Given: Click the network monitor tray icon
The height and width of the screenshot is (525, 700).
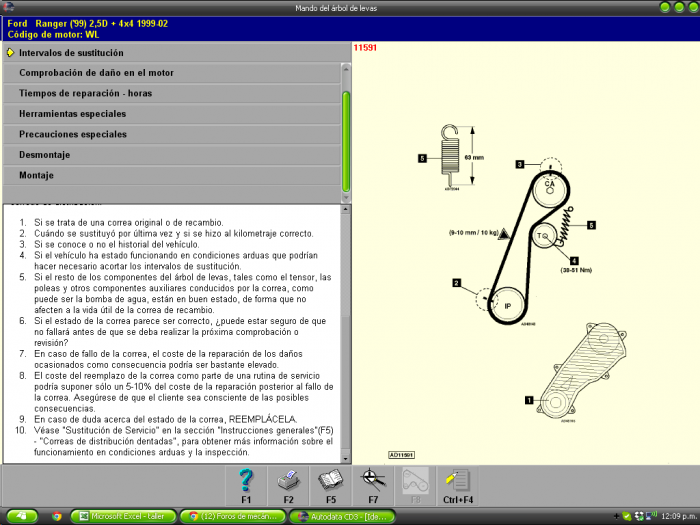Looking at the screenshot, I should [x=651, y=517].
